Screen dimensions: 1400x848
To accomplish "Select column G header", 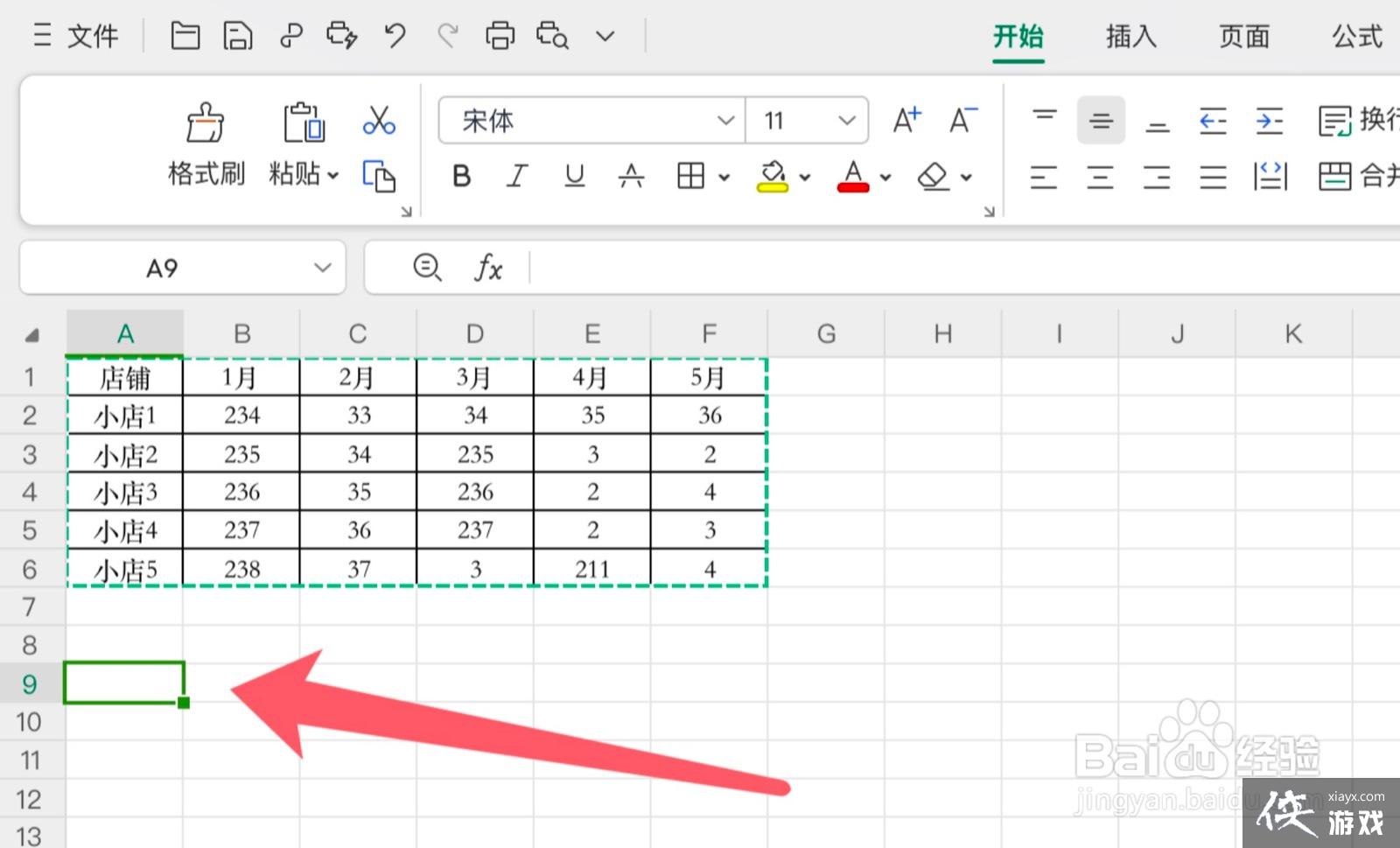I will coord(826,333).
